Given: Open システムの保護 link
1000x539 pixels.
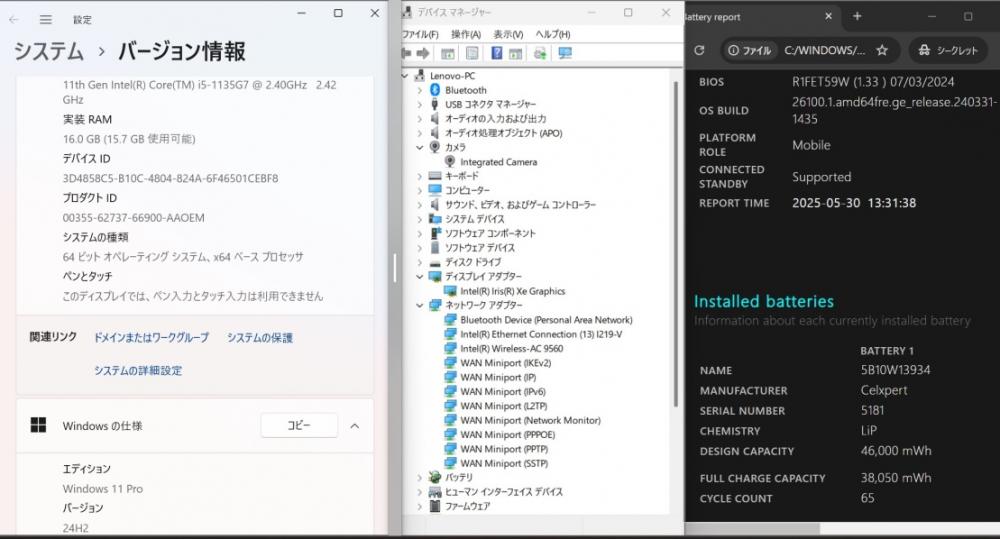Looking at the screenshot, I should [x=260, y=337].
